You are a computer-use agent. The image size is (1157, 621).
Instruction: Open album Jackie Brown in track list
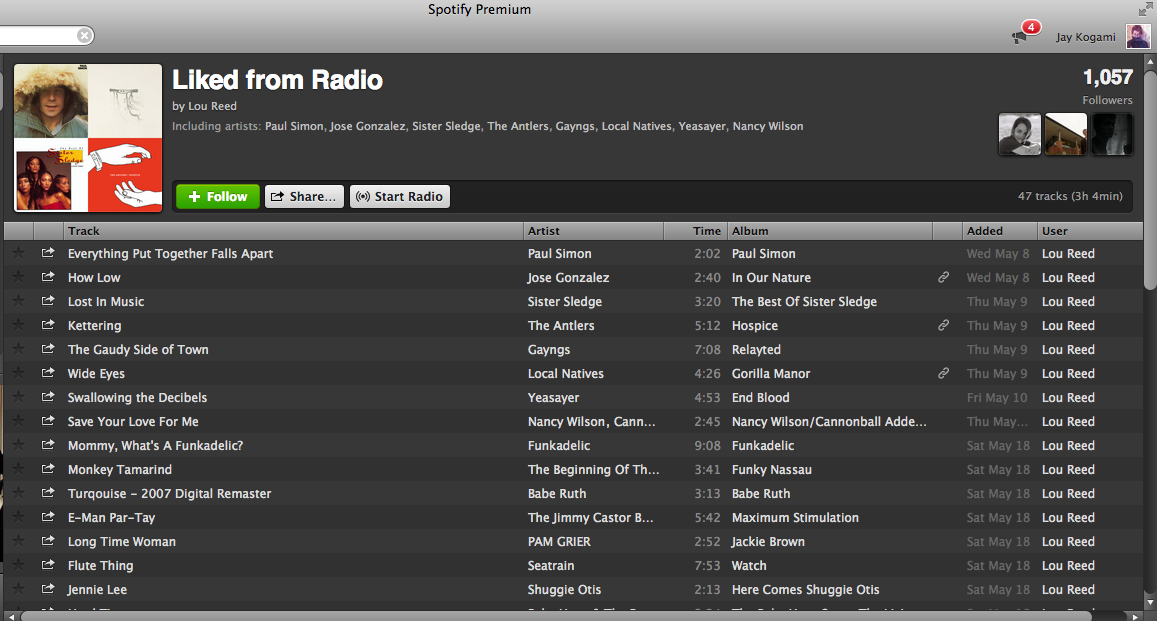pyautogui.click(x=768, y=541)
